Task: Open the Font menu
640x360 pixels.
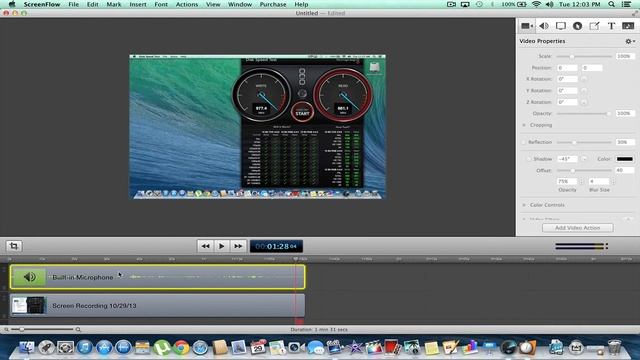Action: click(161, 4)
